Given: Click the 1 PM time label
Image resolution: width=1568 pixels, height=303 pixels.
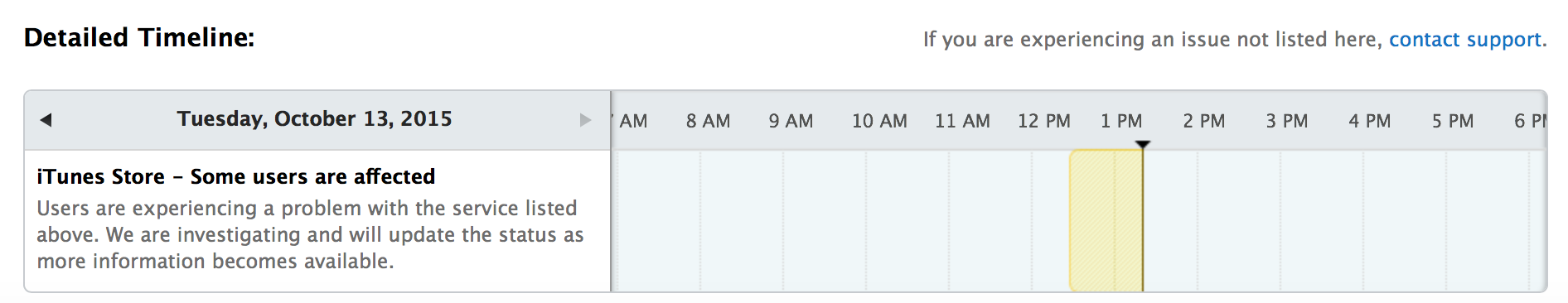Looking at the screenshot, I should pyautogui.click(x=1121, y=121).
